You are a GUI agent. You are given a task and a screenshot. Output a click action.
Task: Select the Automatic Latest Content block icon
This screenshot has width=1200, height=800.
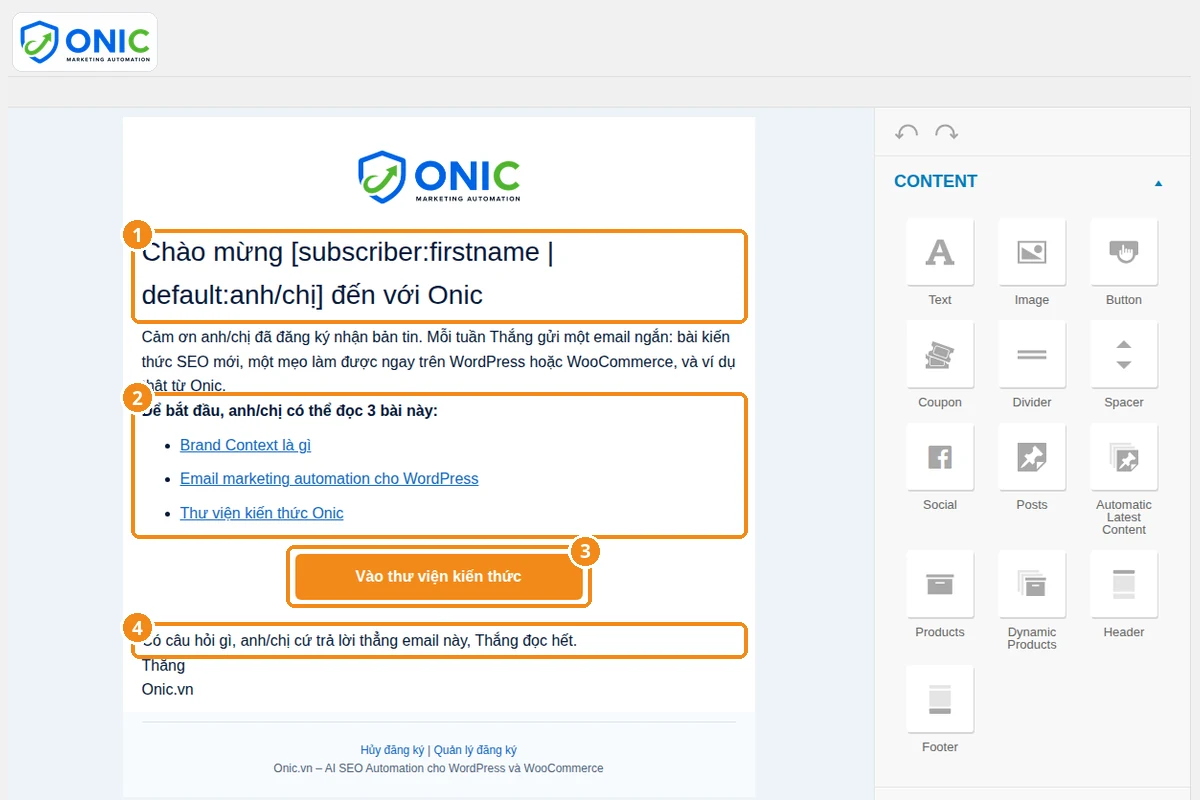[x=1124, y=457]
